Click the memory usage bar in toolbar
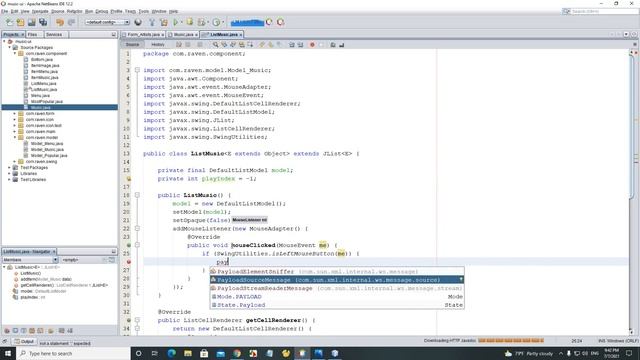 (x=247, y=22)
